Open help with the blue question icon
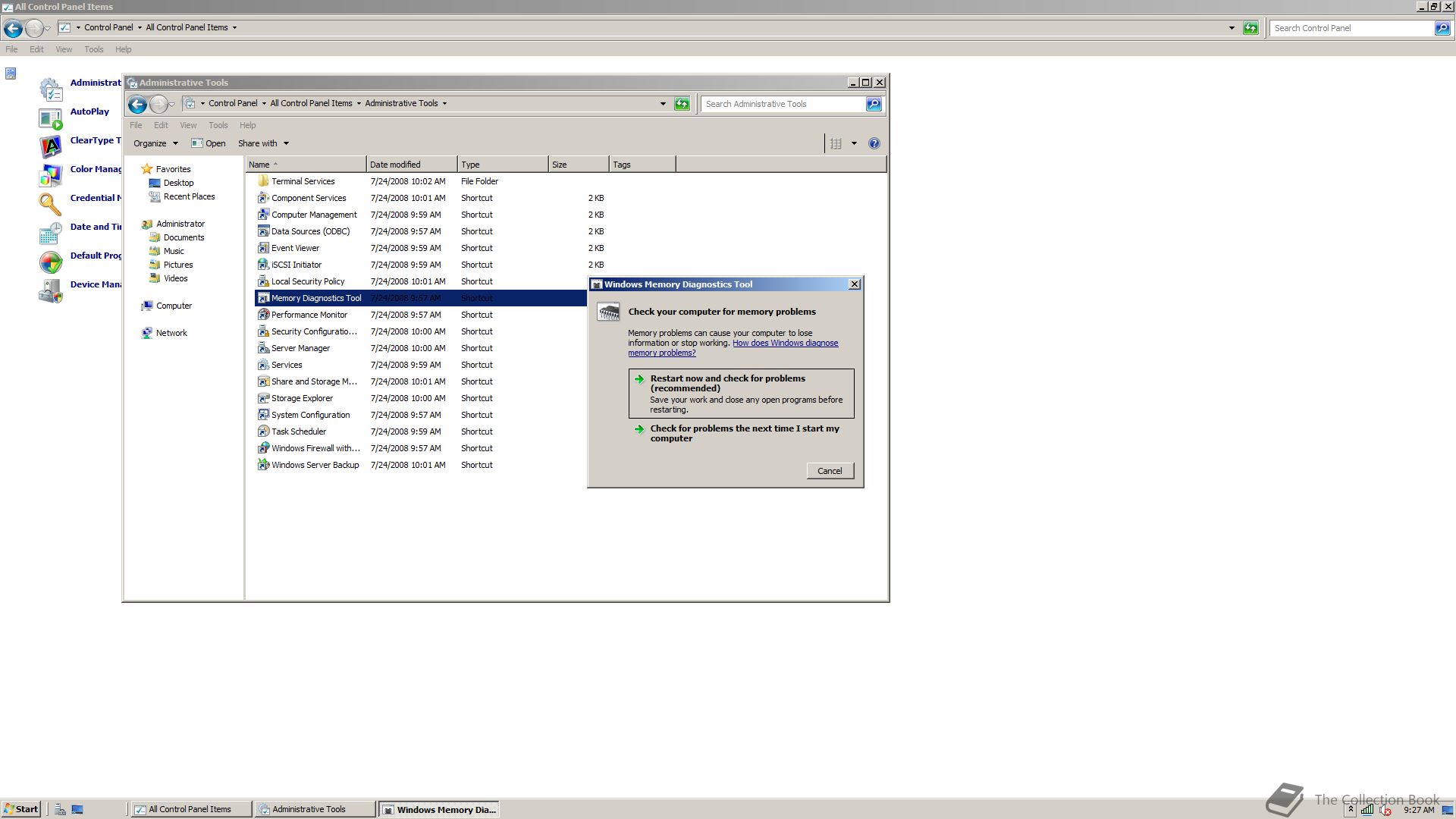Viewport: 1456px width, 819px height. 874,143
